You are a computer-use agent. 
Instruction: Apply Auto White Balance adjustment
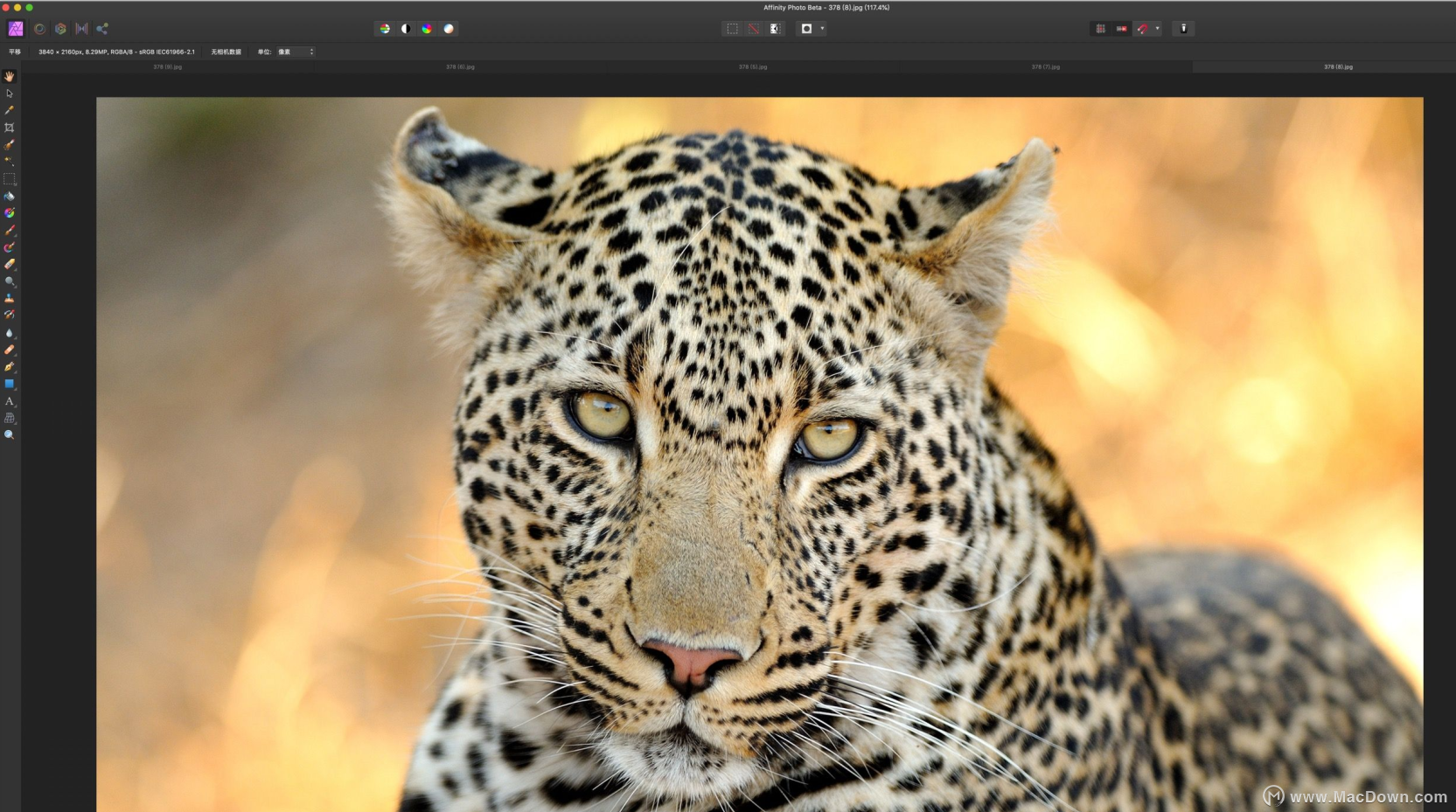[449, 29]
